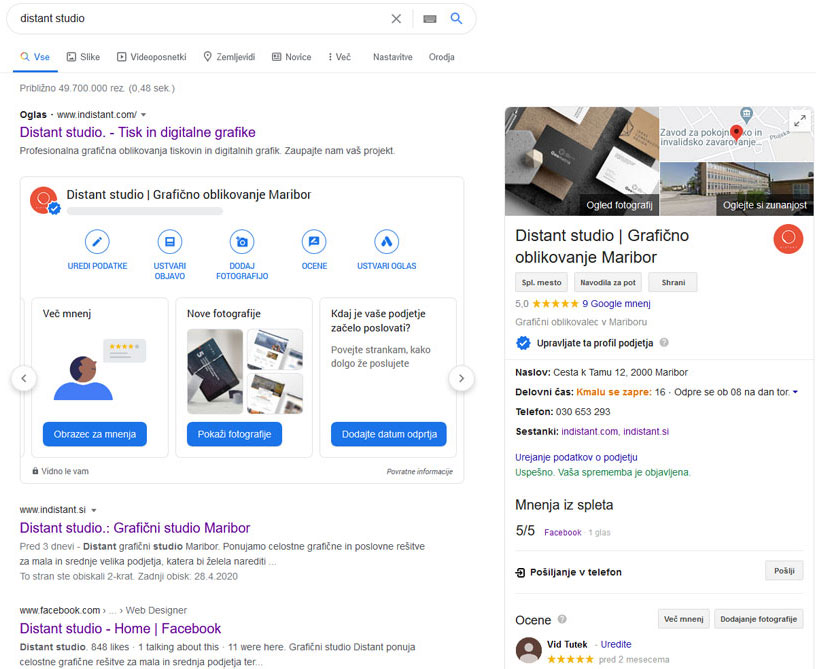Viewport: 816px width, 669px height.
Task: Click the Distant studio profile logo with verified badge
Action: (x=44, y=200)
